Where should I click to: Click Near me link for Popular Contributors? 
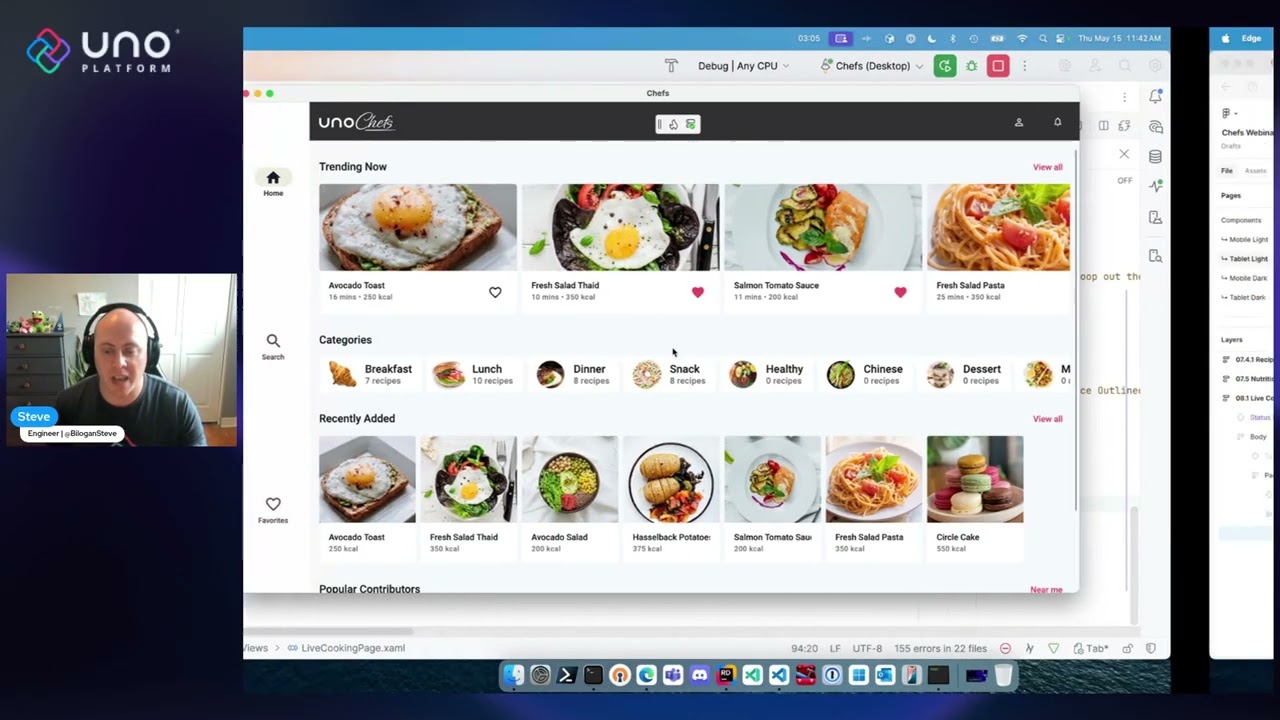pos(1046,590)
